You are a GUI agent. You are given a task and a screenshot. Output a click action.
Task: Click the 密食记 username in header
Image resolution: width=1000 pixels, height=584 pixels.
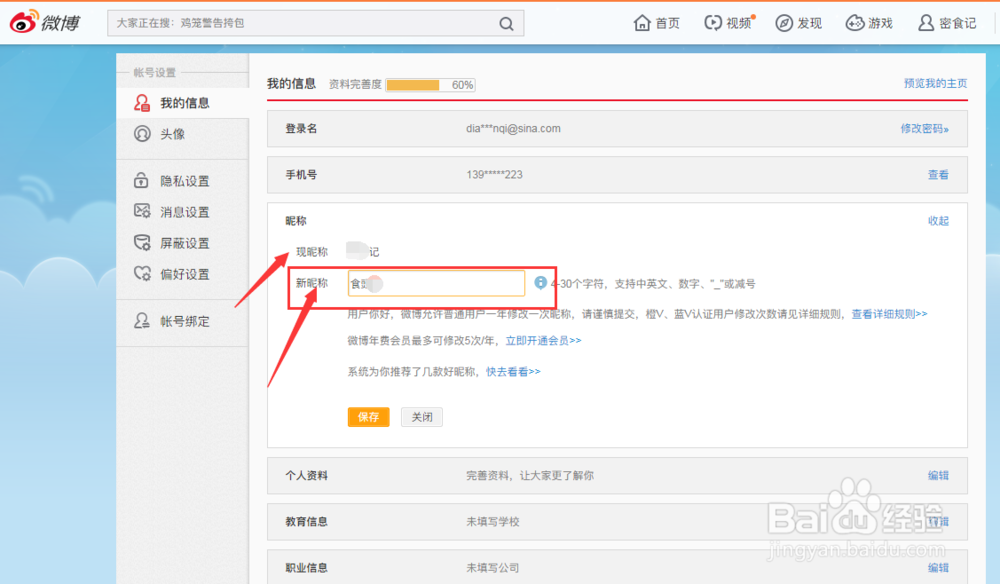[957, 24]
